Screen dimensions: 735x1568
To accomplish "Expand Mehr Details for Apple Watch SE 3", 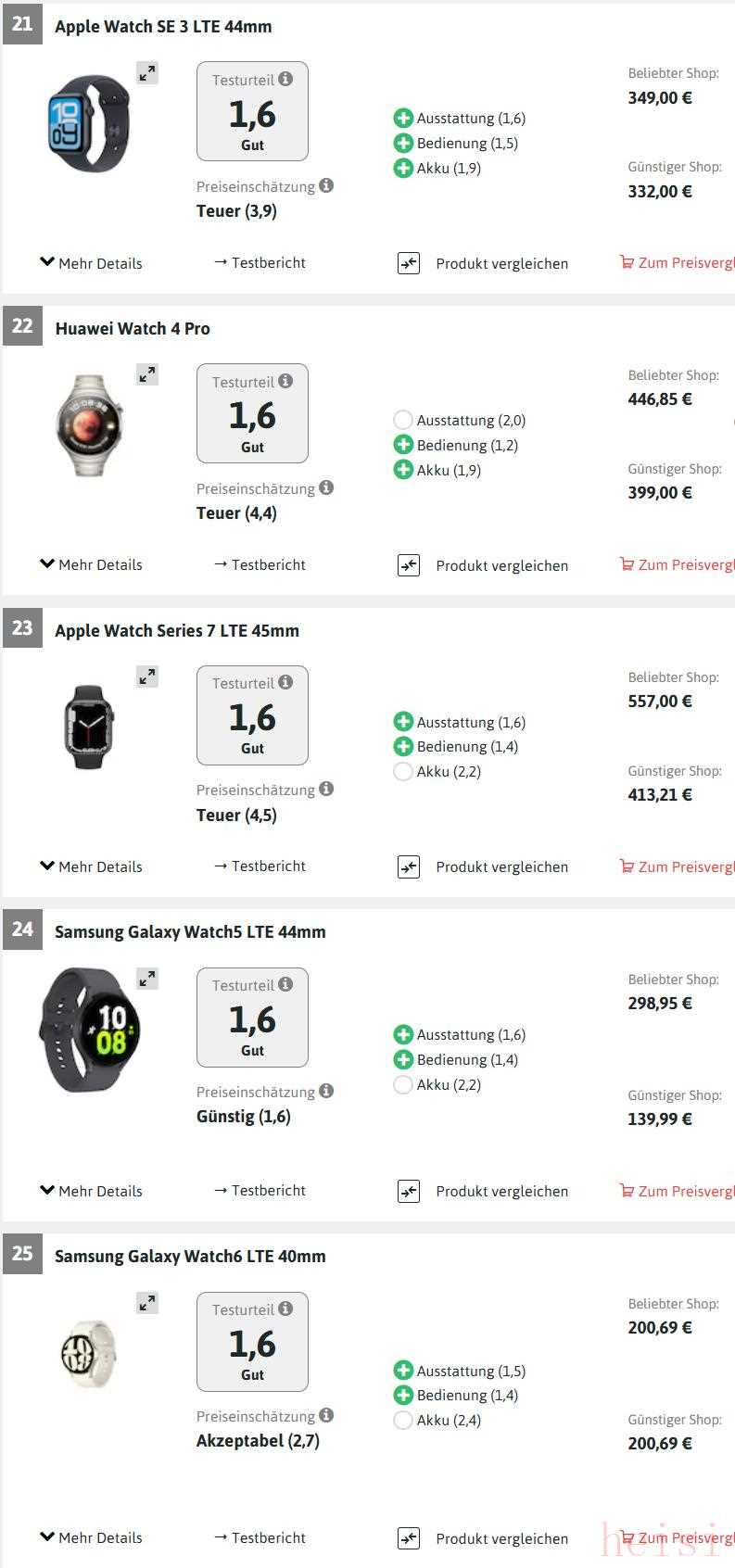I will (91, 263).
